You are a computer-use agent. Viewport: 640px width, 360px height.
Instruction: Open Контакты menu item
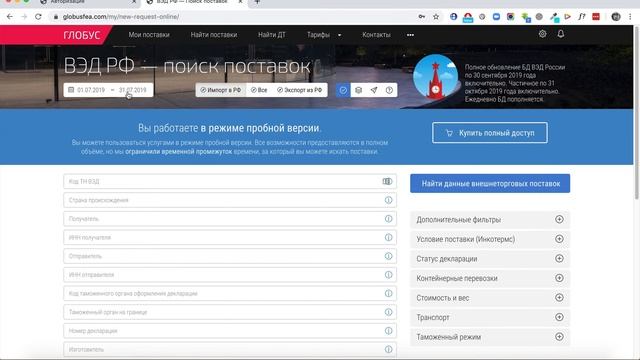376,35
